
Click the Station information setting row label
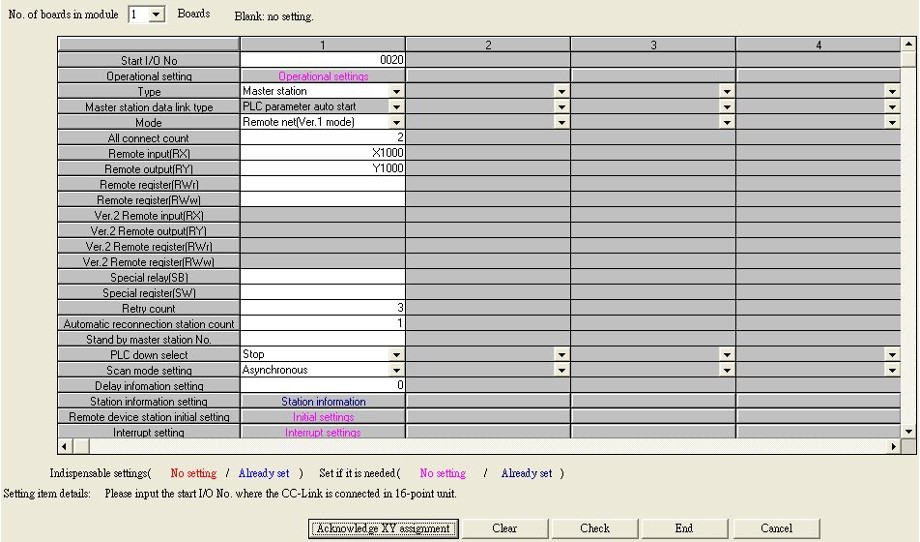148,401
